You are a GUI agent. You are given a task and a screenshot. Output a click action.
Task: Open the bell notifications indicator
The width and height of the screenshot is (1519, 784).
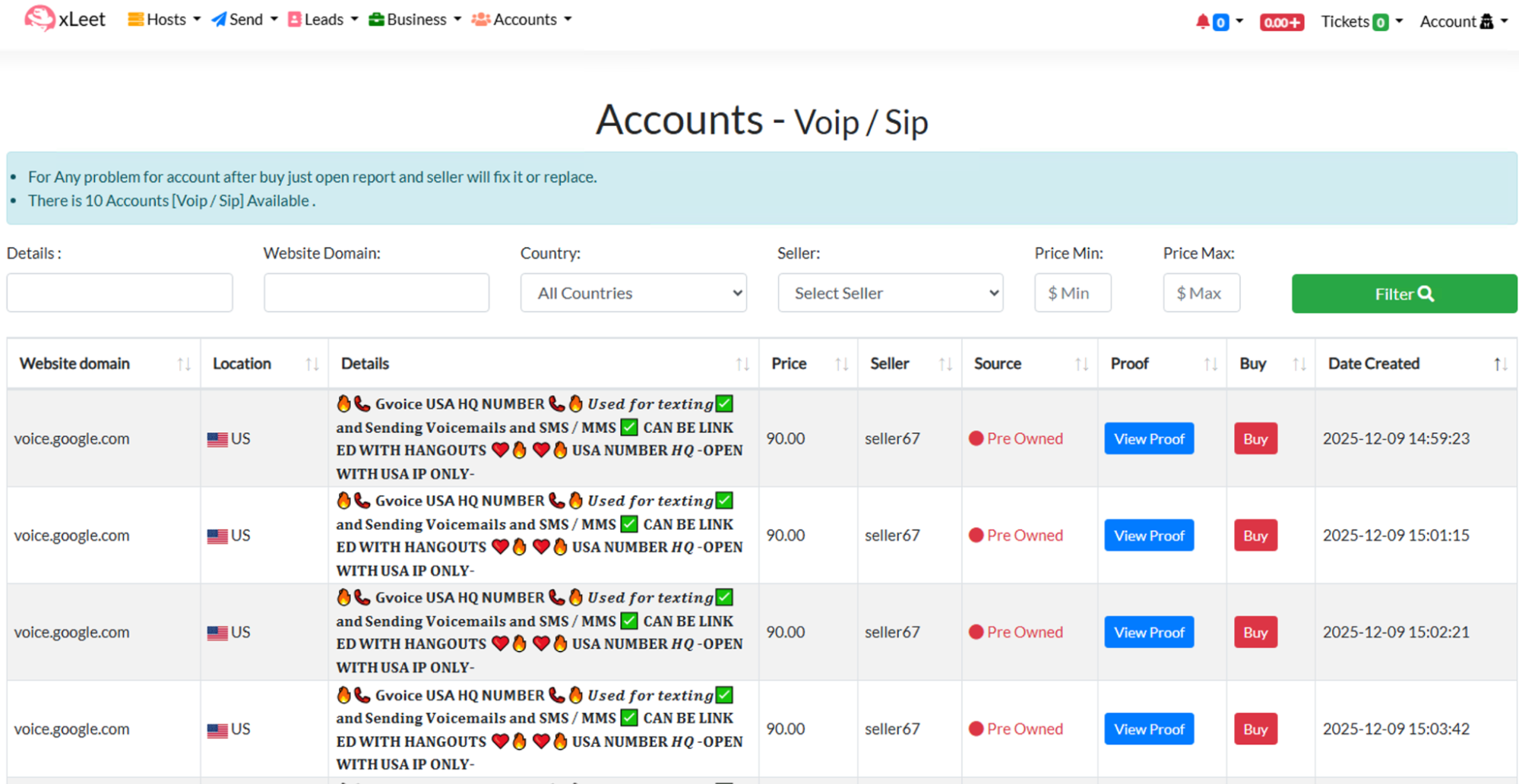pyautogui.click(x=1218, y=21)
